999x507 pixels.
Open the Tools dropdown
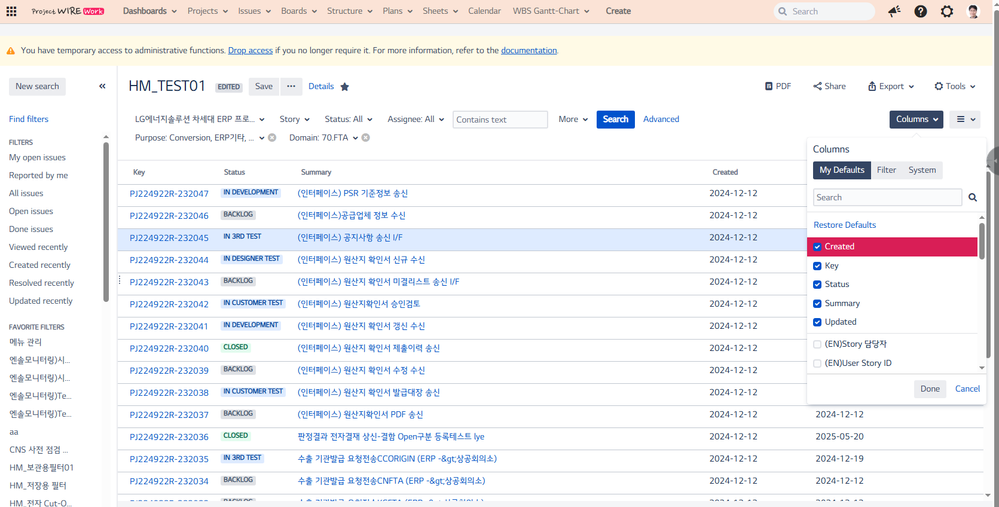[x=954, y=86]
